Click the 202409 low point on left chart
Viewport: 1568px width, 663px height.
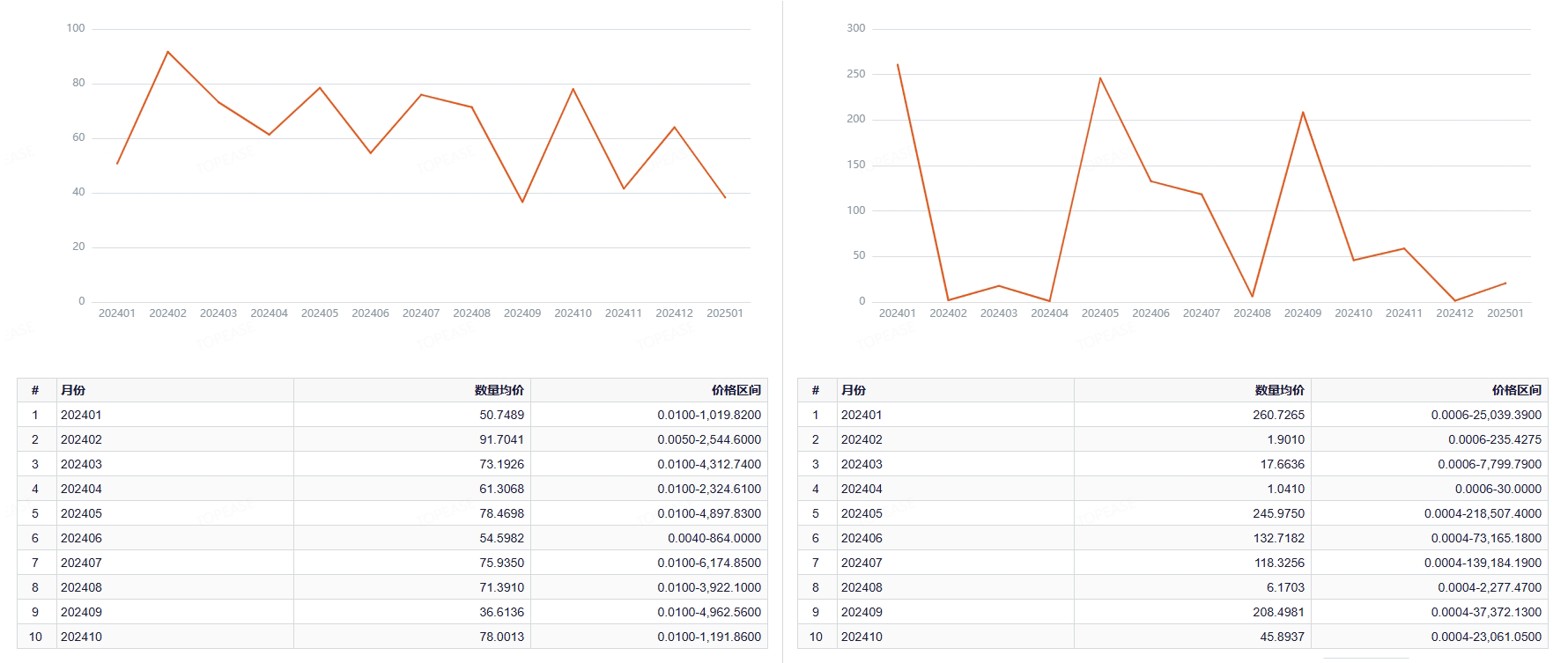coord(522,203)
